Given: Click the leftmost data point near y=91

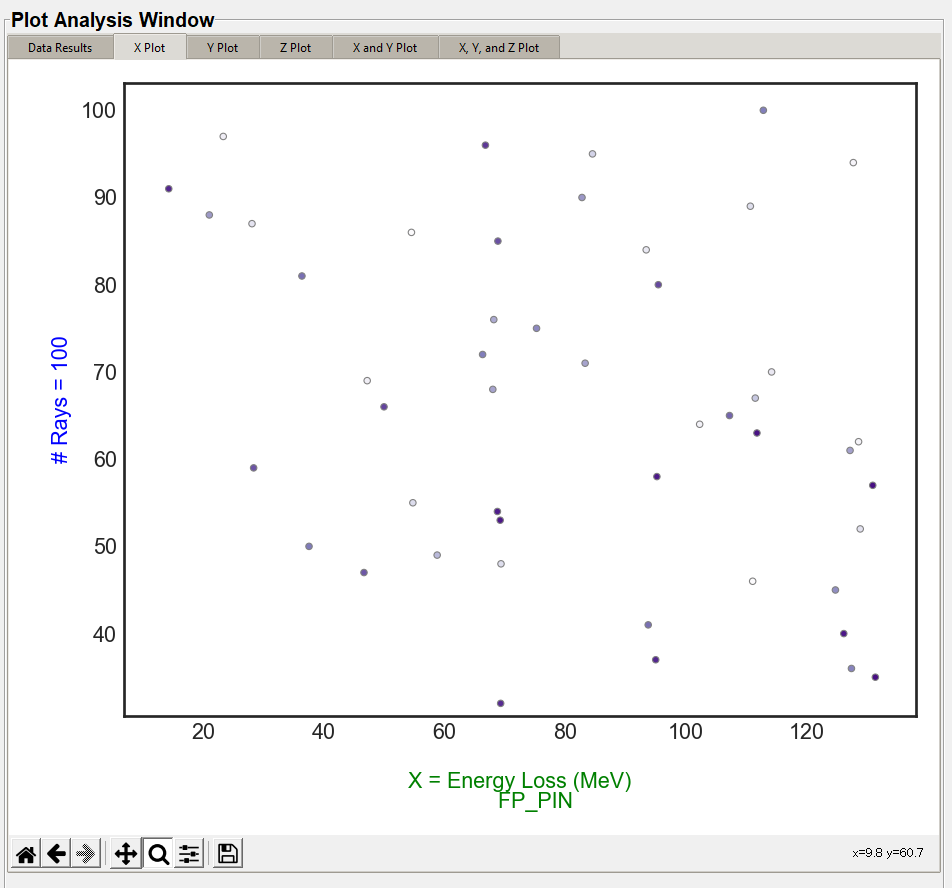Looking at the screenshot, I should pos(169,189).
